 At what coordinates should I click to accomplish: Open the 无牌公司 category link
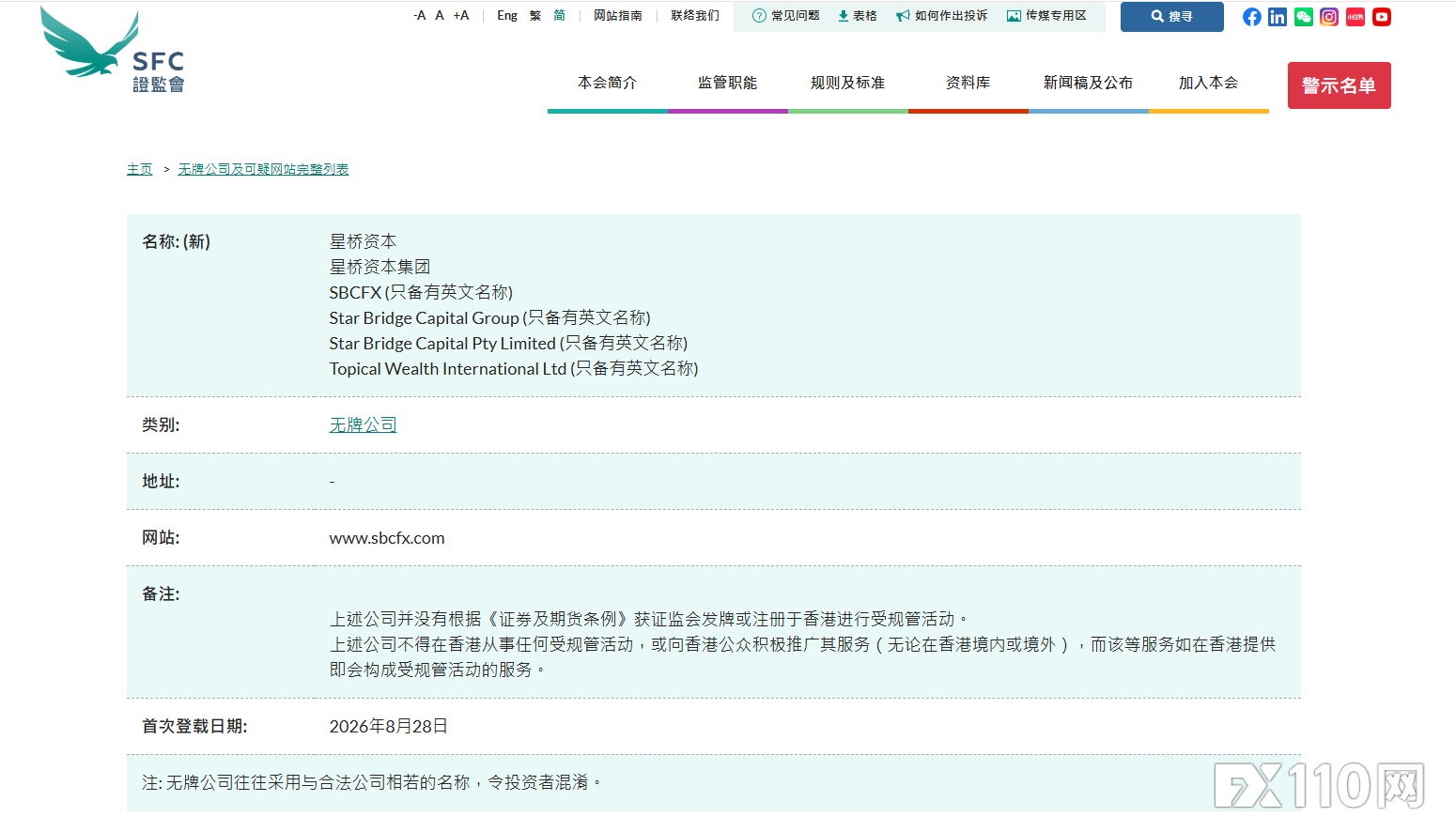click(x=364, y=425)
